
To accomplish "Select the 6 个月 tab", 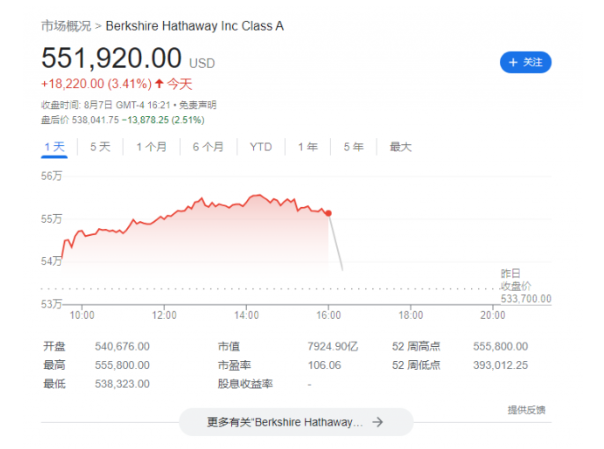I will [208, 147].
